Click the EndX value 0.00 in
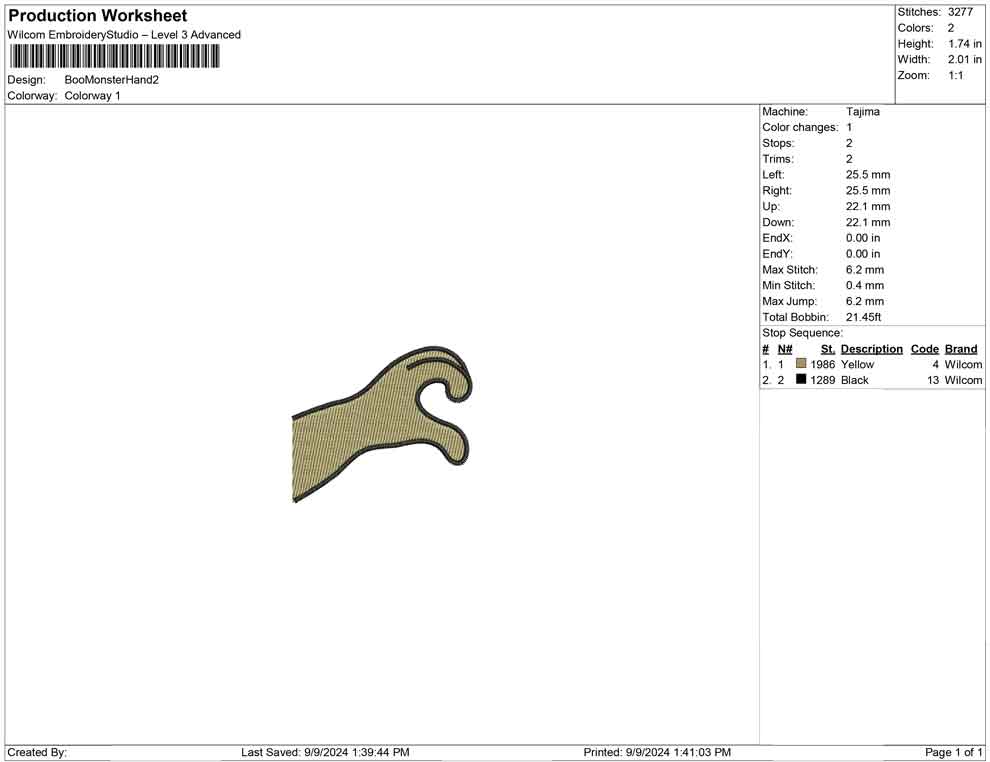Screen dimensions: 990x762 [x=862, y=238]
